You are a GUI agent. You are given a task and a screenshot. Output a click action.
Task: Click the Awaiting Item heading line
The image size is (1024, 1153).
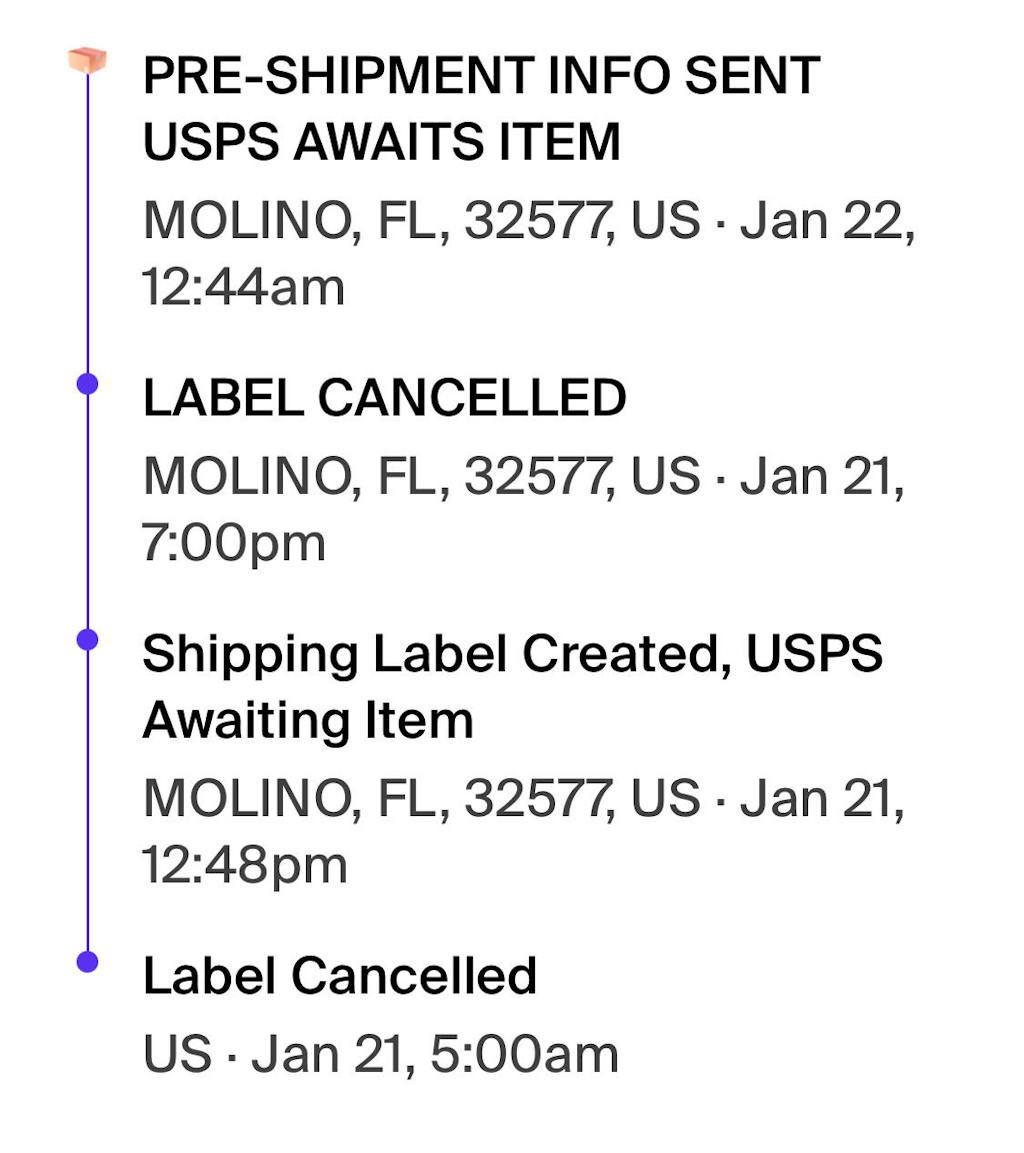(307, 720)
